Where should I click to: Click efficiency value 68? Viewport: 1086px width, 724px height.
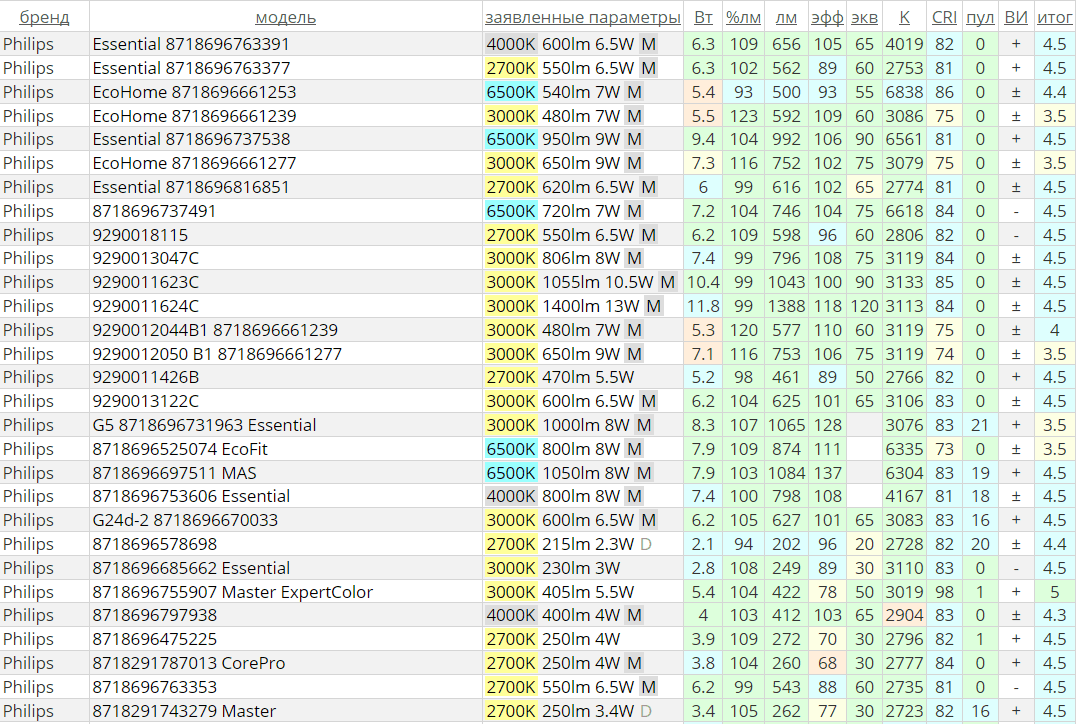pos(827,664)
